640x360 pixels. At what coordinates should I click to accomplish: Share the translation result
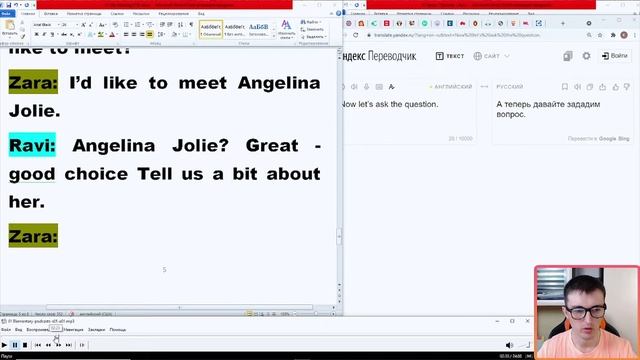602,87
